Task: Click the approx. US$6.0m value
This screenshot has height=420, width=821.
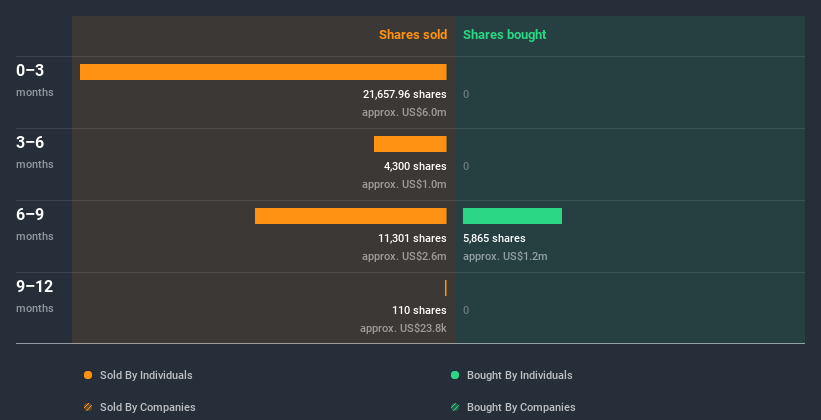Action: (x=404, y=112)
